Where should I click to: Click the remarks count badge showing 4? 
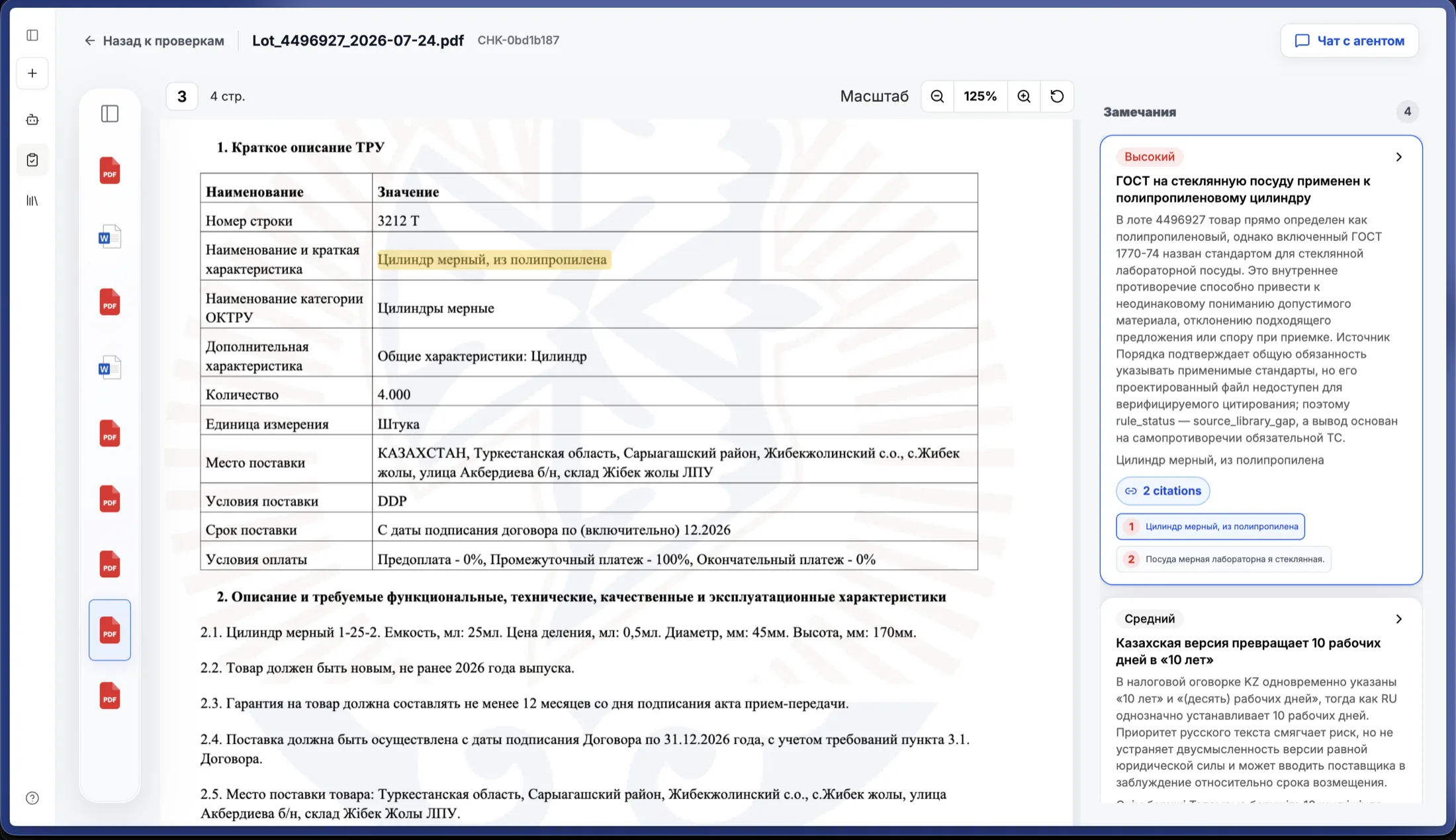point(1408,112)
